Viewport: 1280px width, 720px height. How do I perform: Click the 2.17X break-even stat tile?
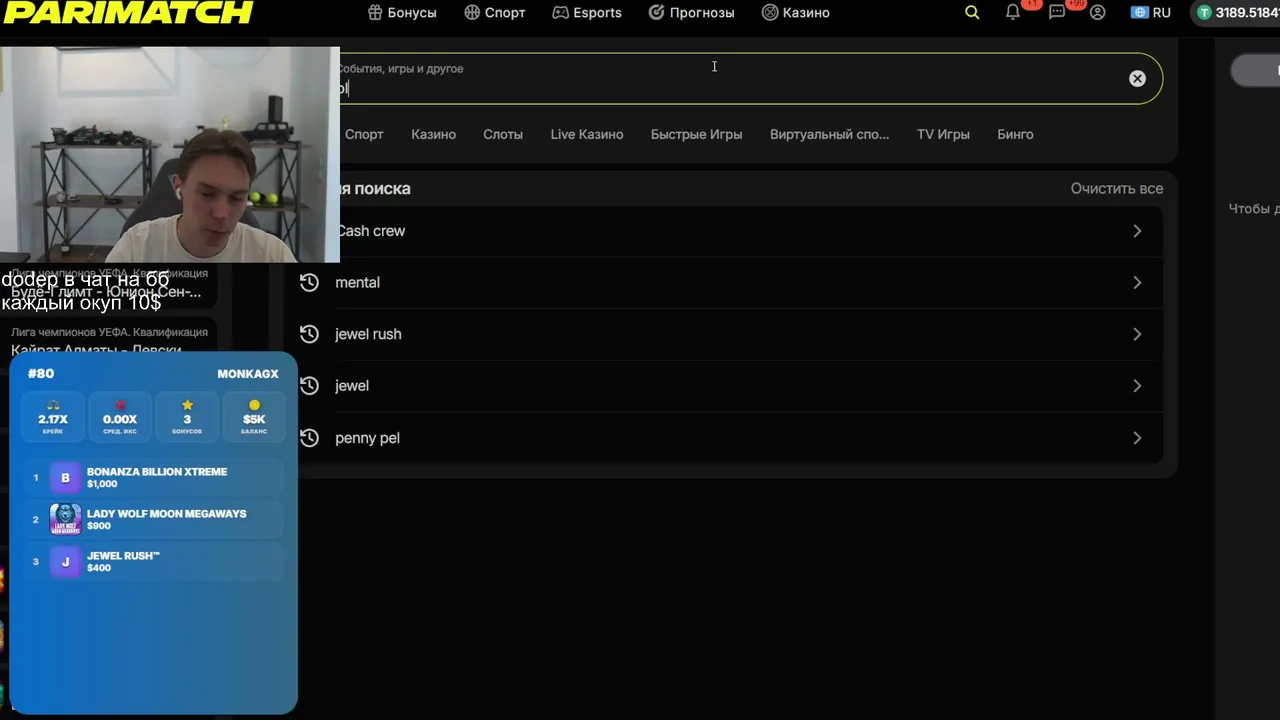[x=53, y=416]
